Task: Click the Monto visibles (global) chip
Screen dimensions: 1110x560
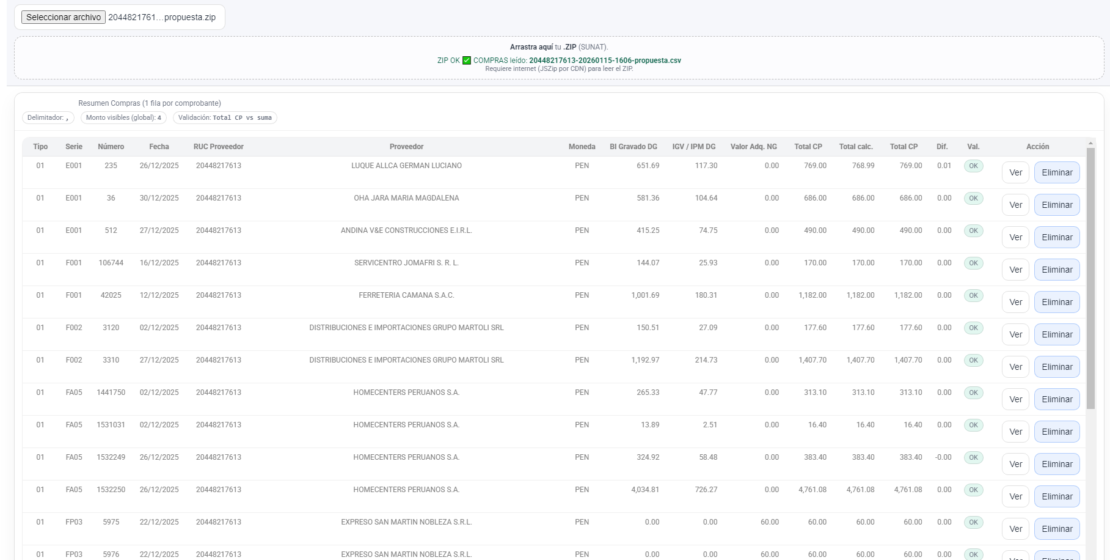Action: (x=124, y=118)
